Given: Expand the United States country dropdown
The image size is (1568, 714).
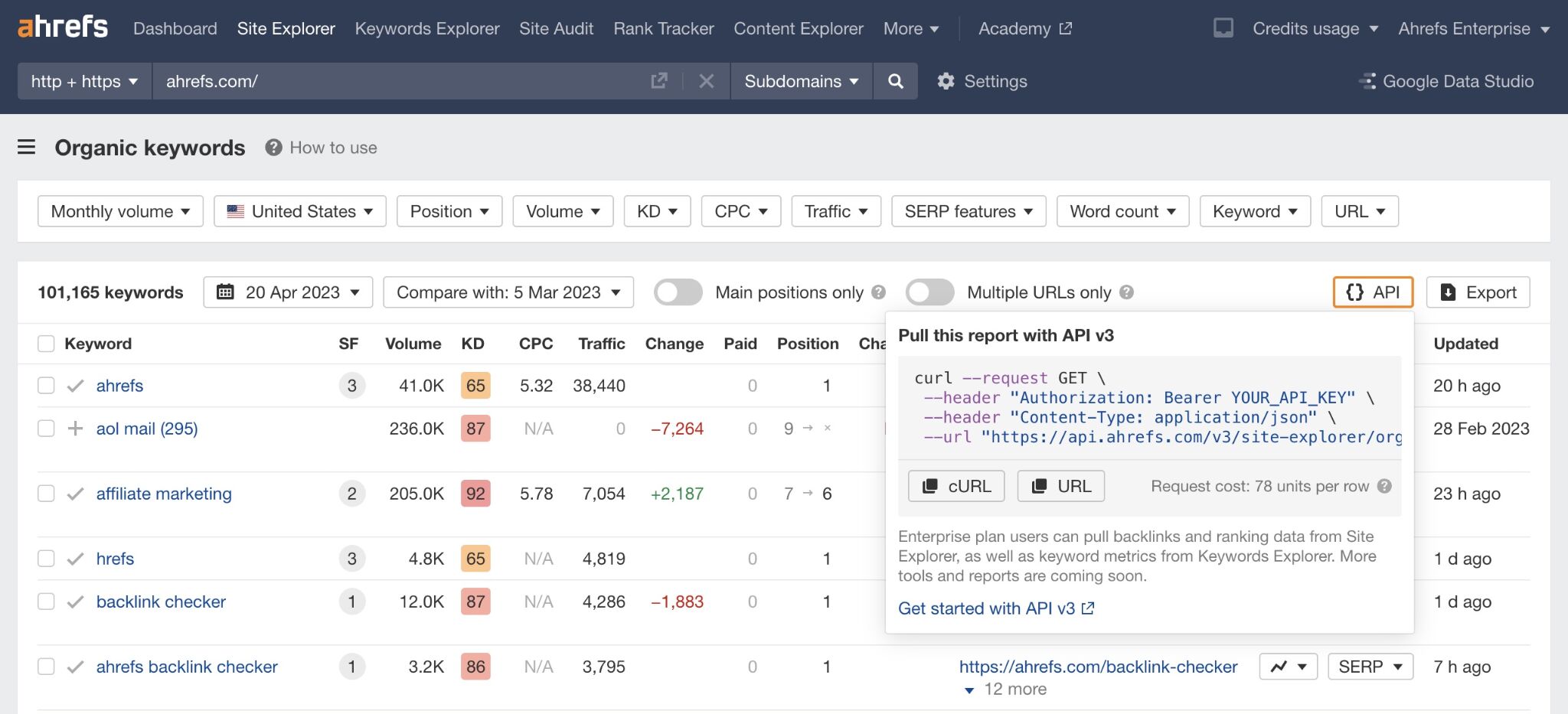Looking at the screenshot, I should pyautogui.click(x=300, y=211).
